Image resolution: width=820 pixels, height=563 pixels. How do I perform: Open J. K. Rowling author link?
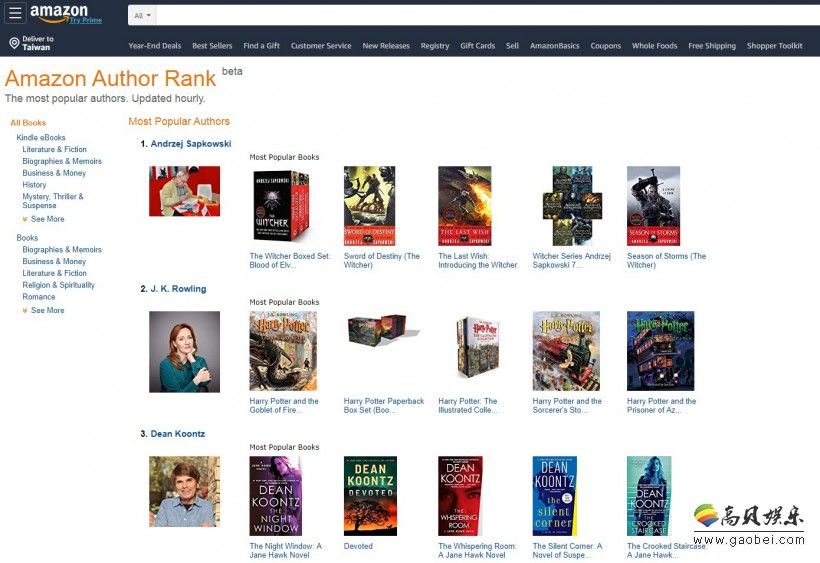click(178, 289)
